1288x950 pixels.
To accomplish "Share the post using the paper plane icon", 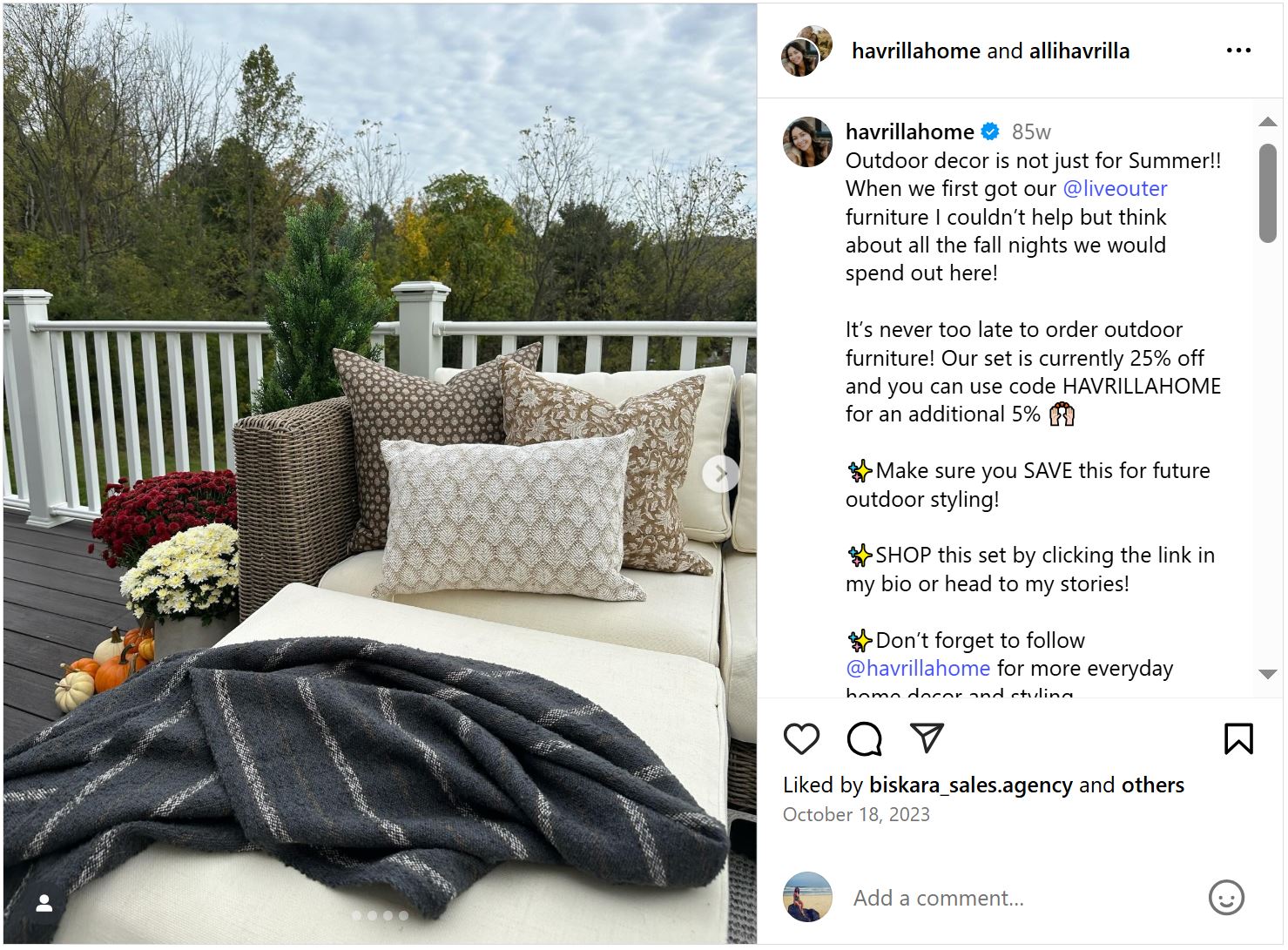I will tap(927, 738).
